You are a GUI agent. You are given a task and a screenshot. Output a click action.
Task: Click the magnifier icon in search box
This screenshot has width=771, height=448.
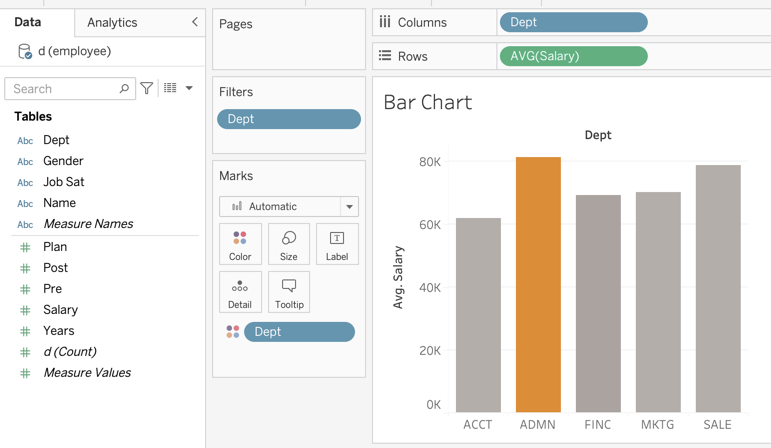click(x=124, y=89)
